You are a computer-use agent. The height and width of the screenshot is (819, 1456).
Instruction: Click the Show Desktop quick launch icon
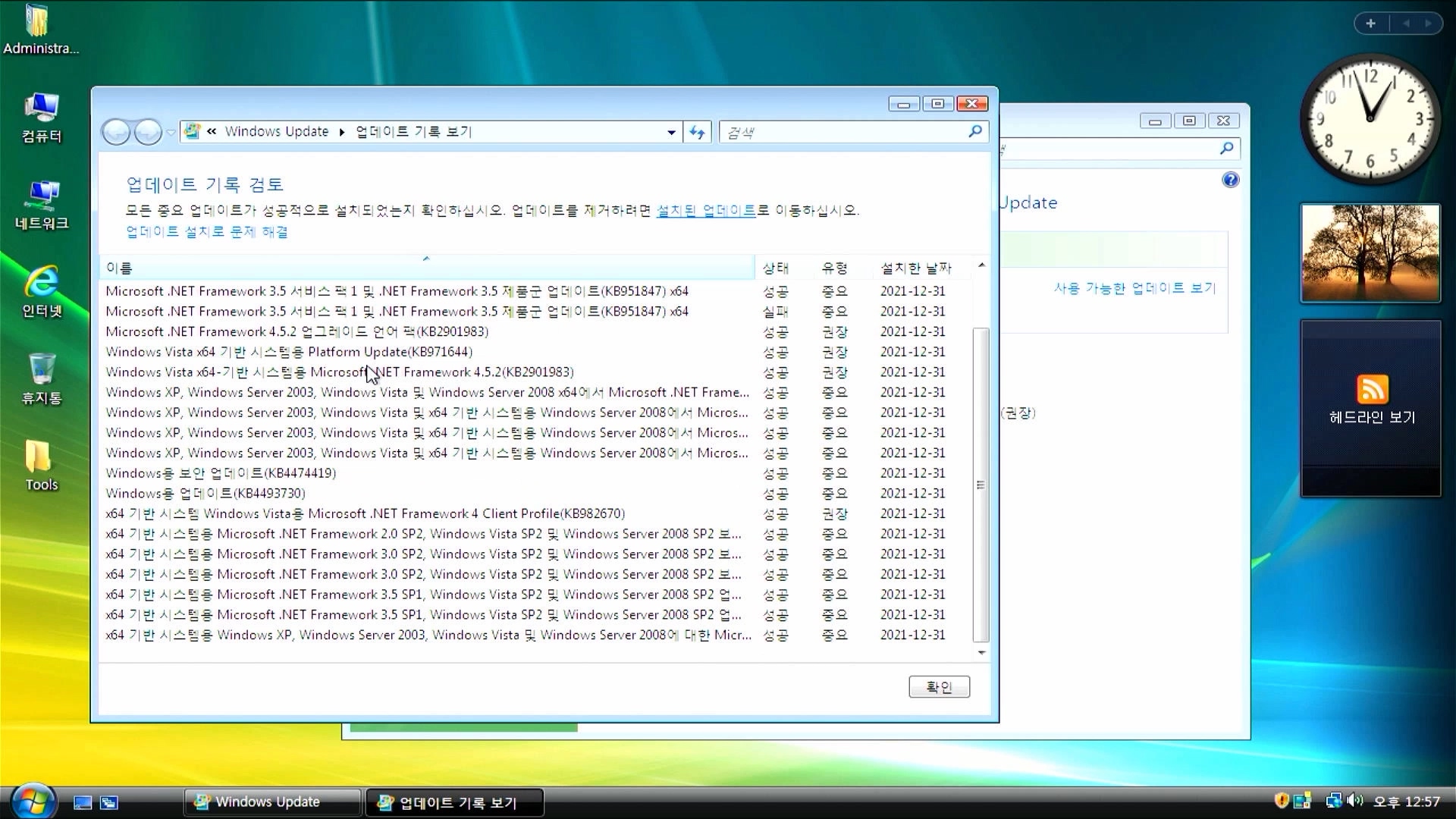83,802
